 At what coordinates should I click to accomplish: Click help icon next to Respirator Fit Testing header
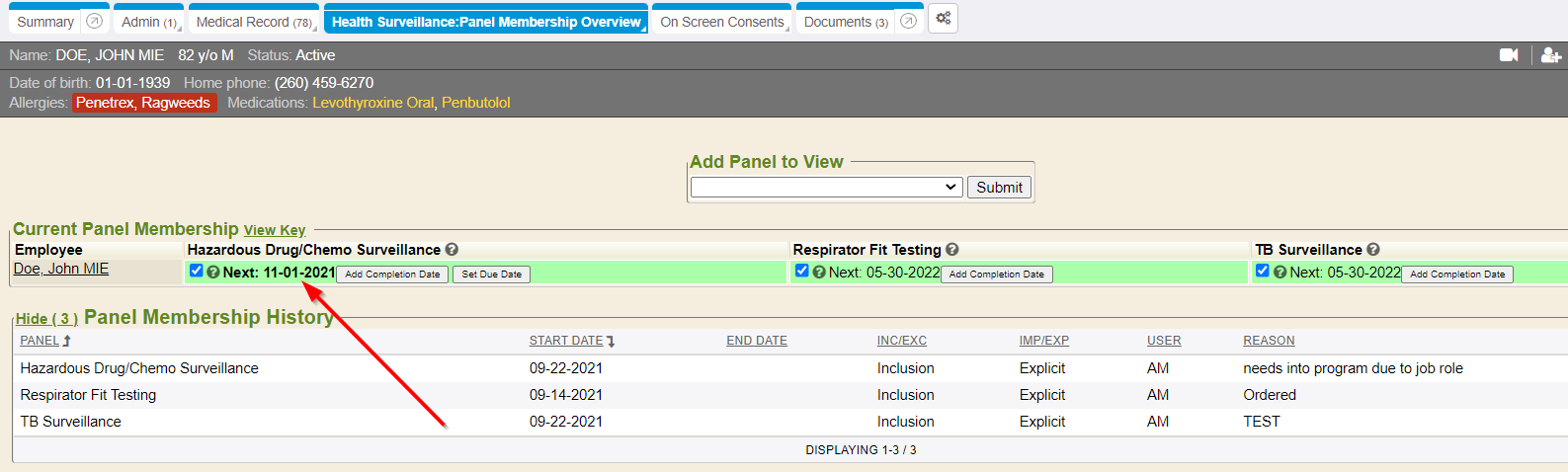[952, 250]
